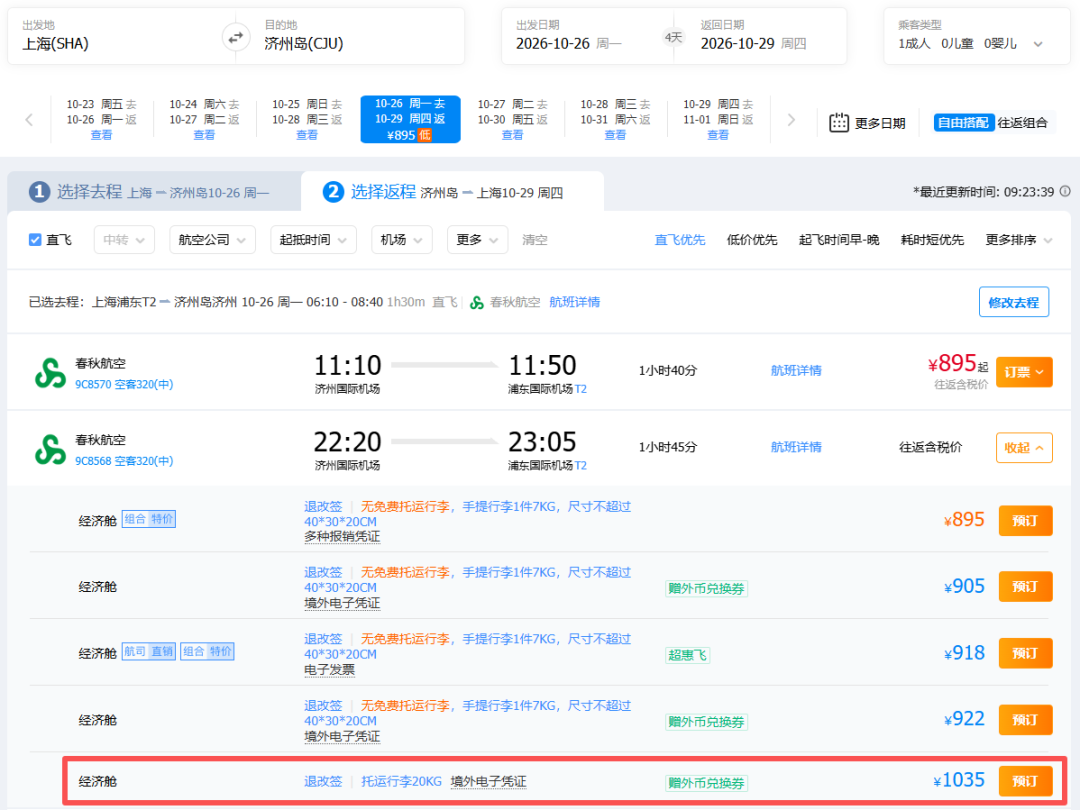Toggle the 直飞 direct flight checkbox
Viewport: 1080px width, 810px height.
(35, 240)
